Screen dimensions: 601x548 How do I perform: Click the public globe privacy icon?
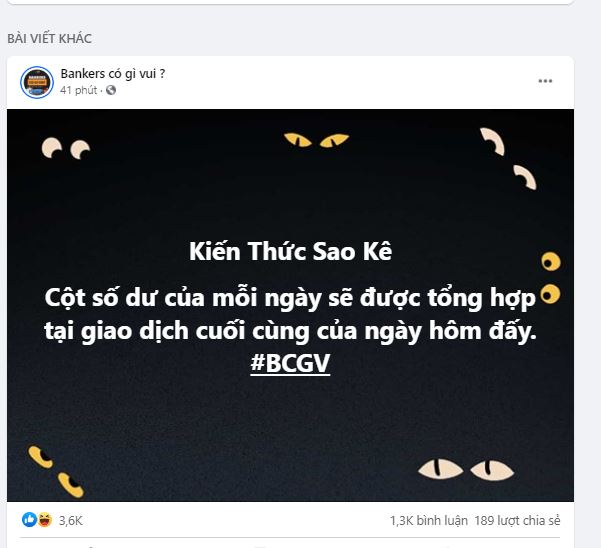[111, 90]
